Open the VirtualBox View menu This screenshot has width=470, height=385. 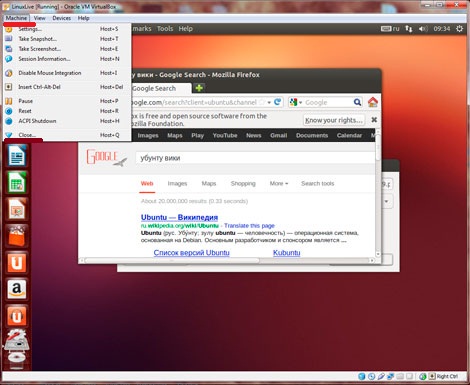pyautogui.click(x=39, y=18)
